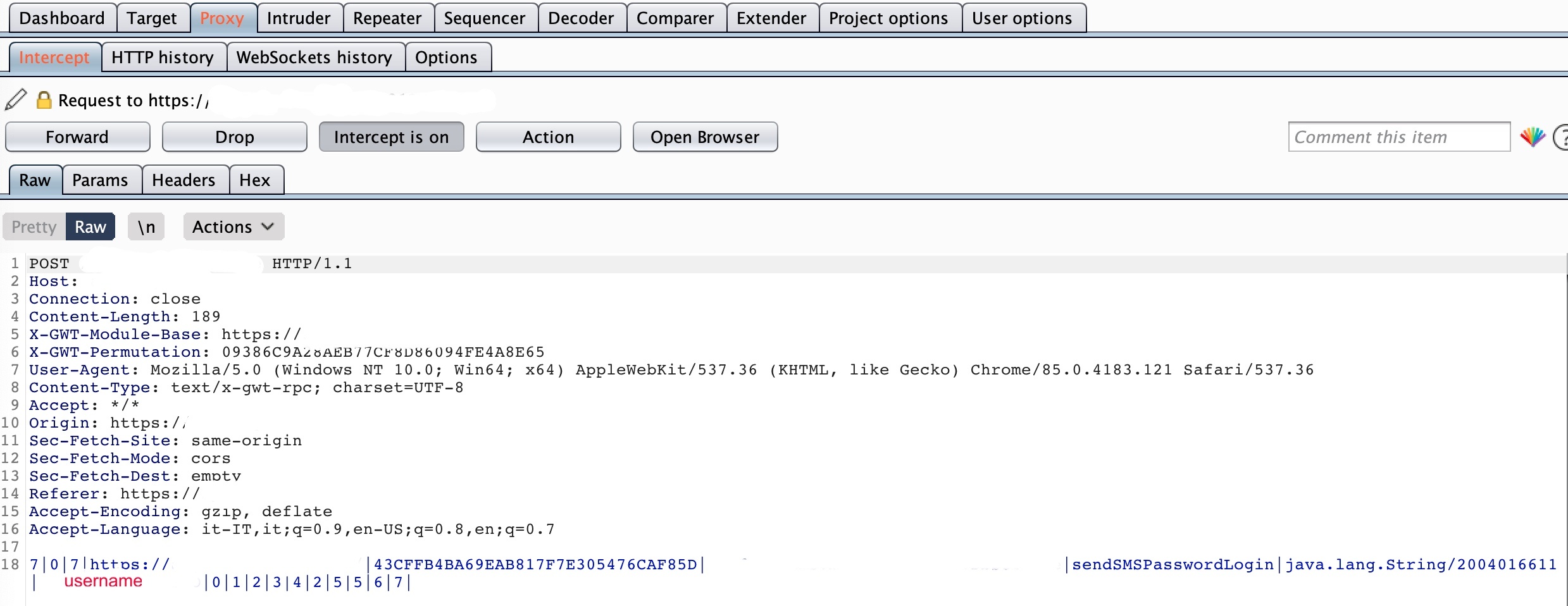Screen dimensions: 1568x606
Task: Click the help question mark icon
Action: click(x=1561, y=137)
